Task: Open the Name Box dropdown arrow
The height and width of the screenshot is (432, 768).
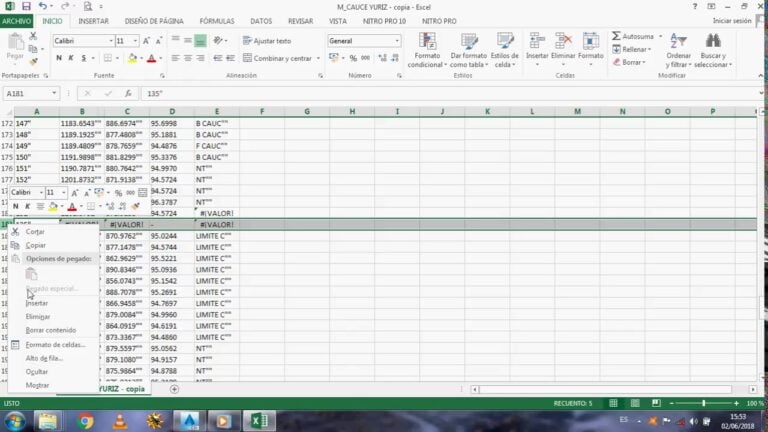Action: tap(54, 93)
